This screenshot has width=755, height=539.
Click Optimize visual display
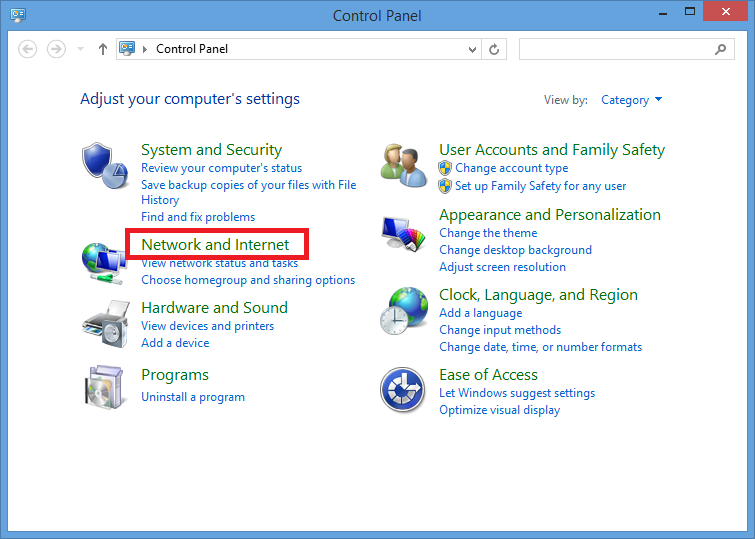coord(499,410)
